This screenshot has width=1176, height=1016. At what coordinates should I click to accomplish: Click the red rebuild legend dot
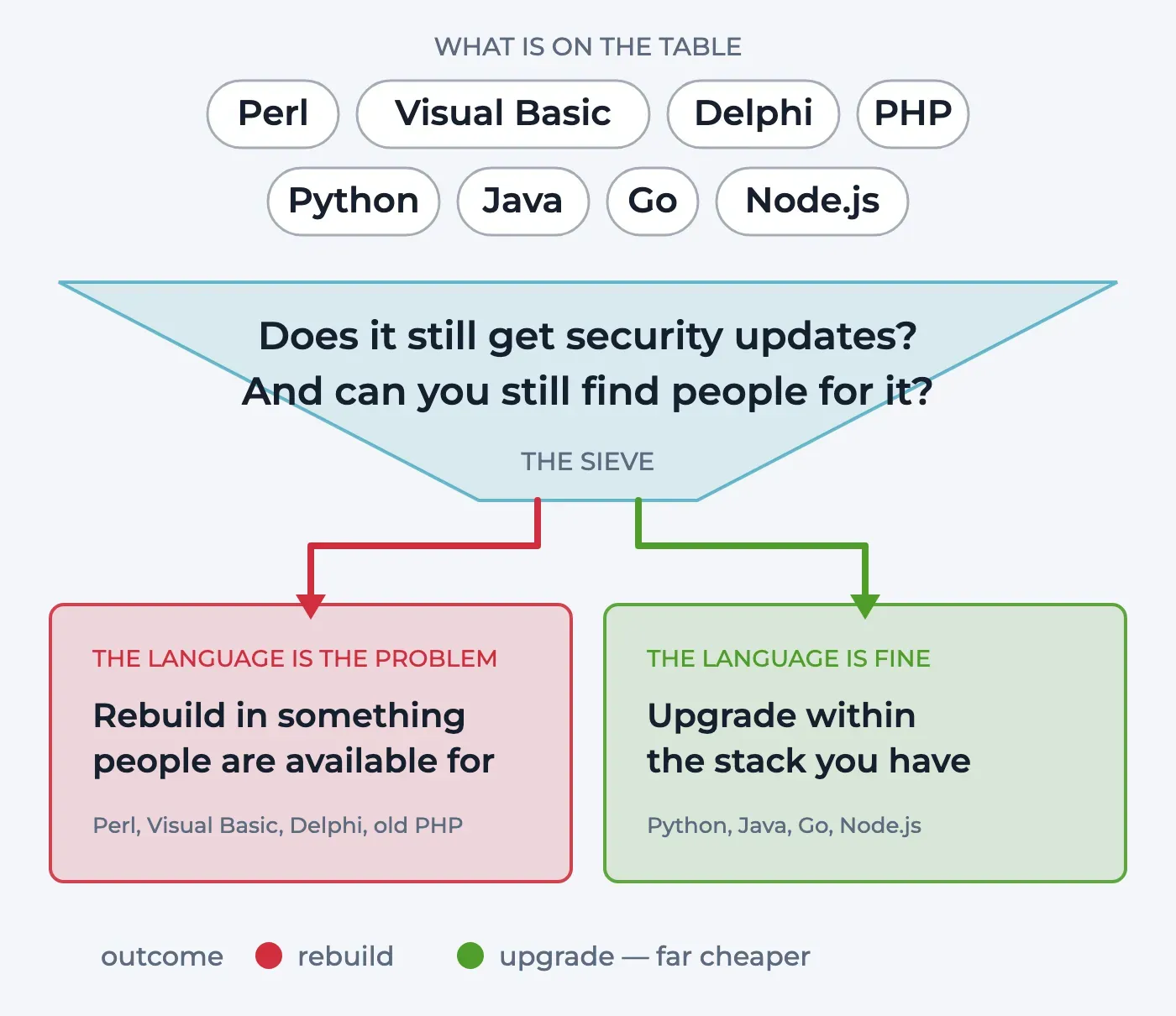269,956
